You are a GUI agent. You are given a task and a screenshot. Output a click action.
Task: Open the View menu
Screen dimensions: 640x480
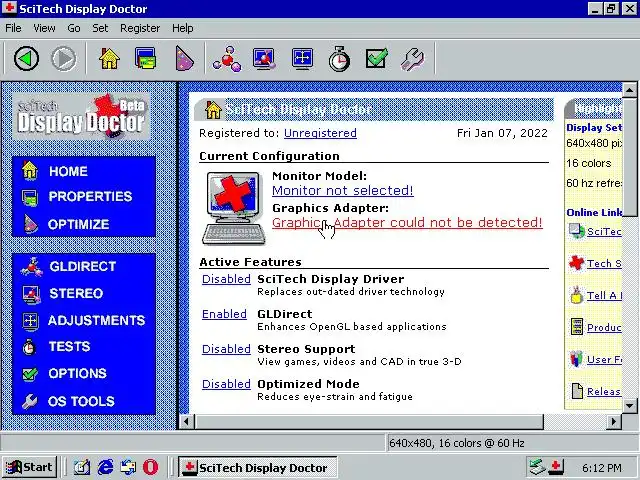click(44, 28)
